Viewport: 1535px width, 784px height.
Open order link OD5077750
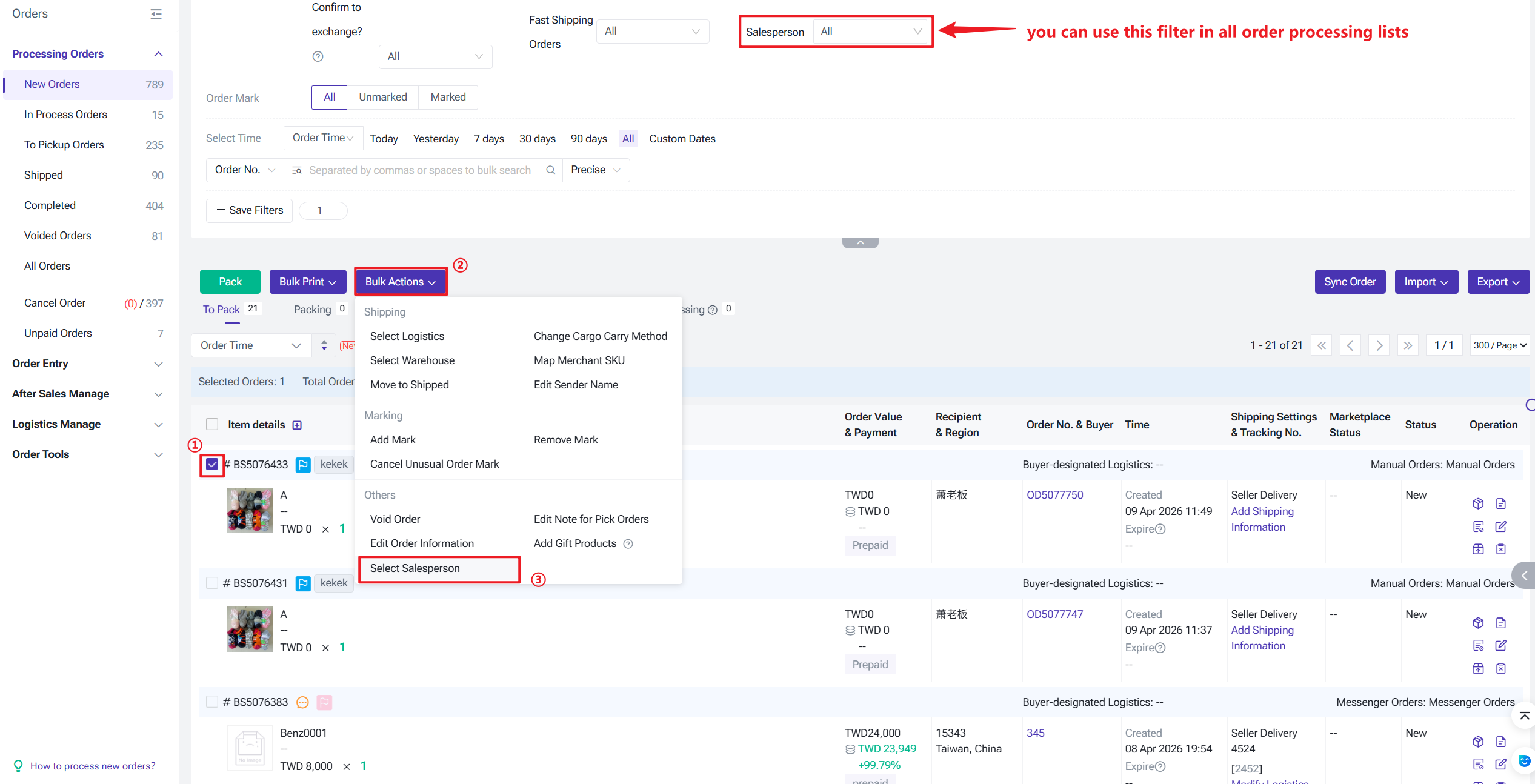pos(1054,495)
